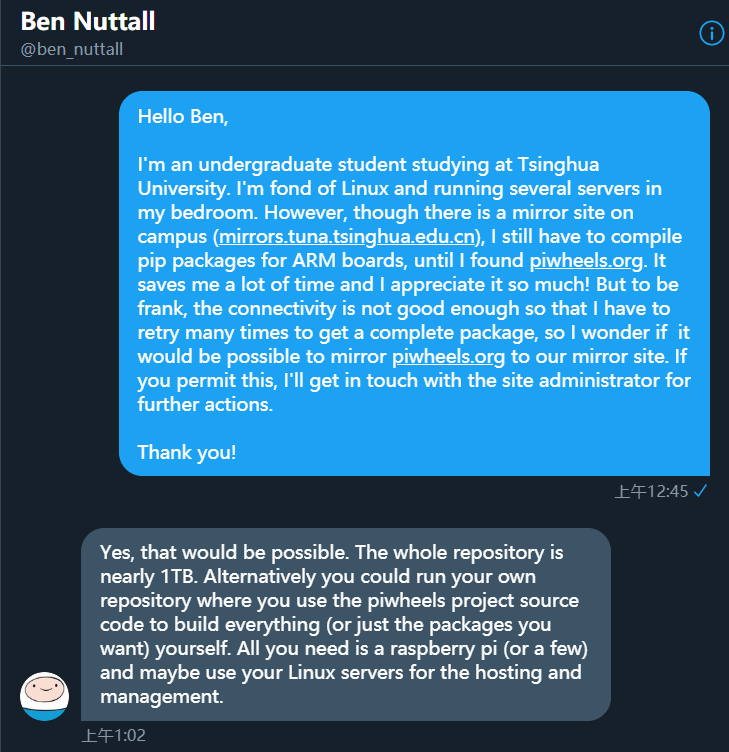Viewport: 729px width, 752px height.
Task: Click the @ben_nuttall handle
Action: click(x=72, y=49)
